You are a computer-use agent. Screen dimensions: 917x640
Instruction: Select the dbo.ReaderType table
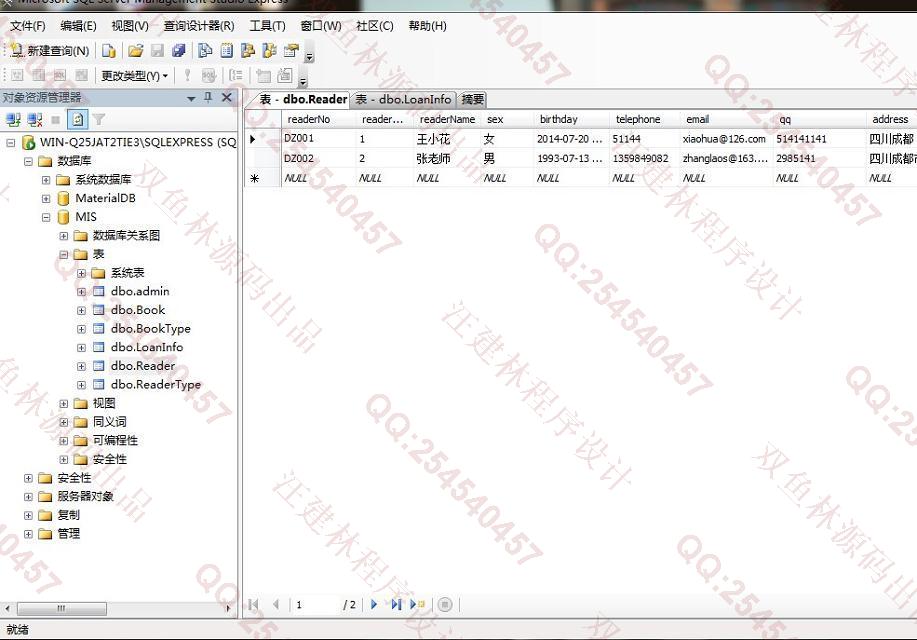(156, 384)
